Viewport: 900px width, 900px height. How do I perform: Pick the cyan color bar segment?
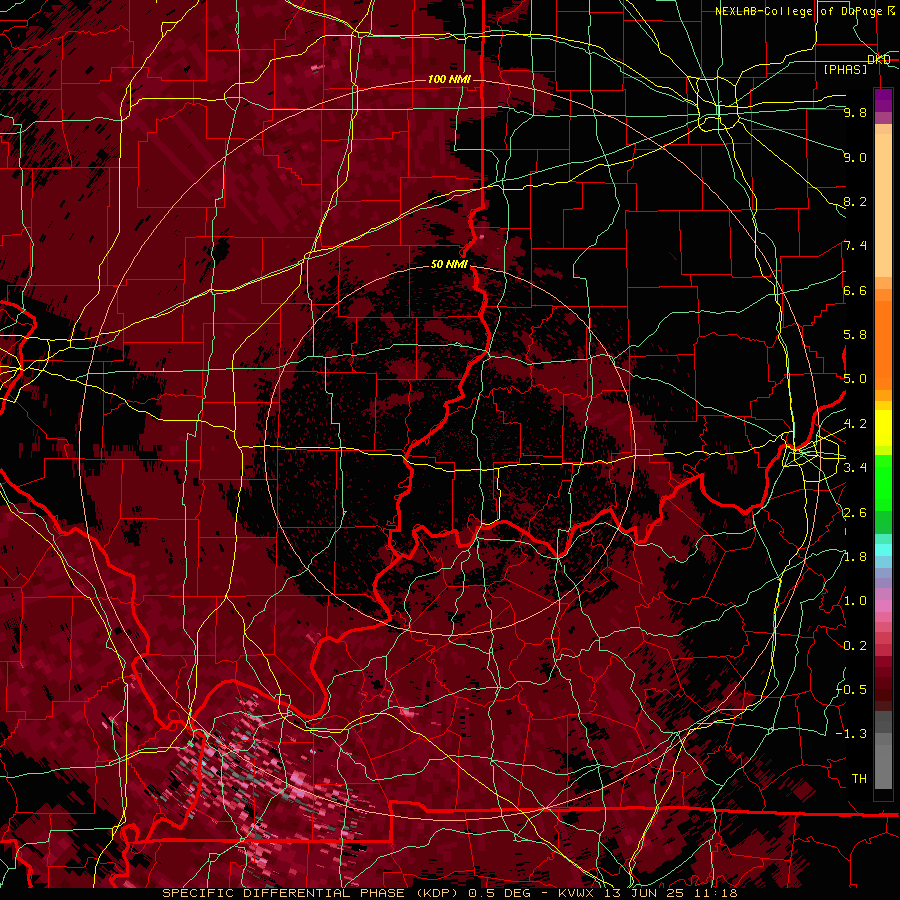pos(883,550)
